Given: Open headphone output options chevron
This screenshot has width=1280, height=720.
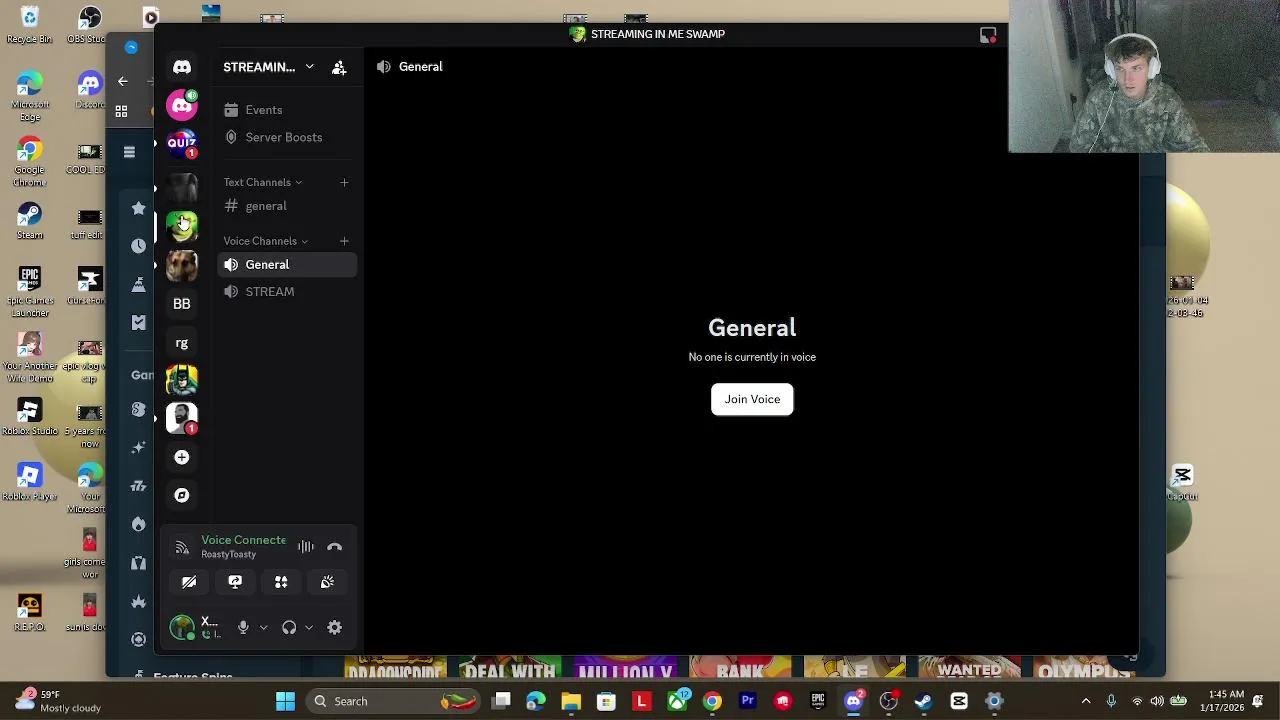Looking at the screenshot, I should click(x=309, y=628).
